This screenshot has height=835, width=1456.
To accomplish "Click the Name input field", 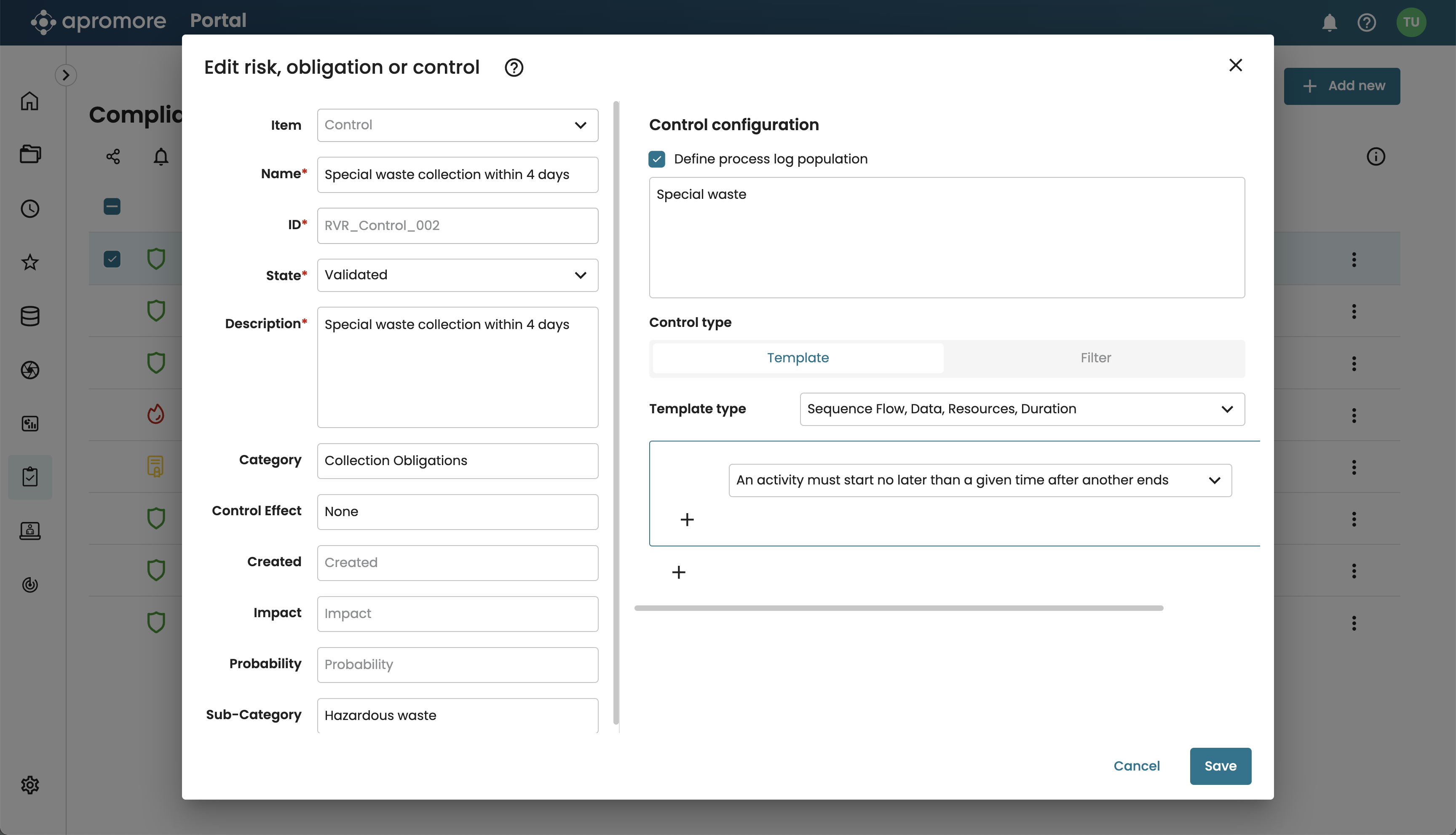I will pyautogui.click(x=457, y=175).
